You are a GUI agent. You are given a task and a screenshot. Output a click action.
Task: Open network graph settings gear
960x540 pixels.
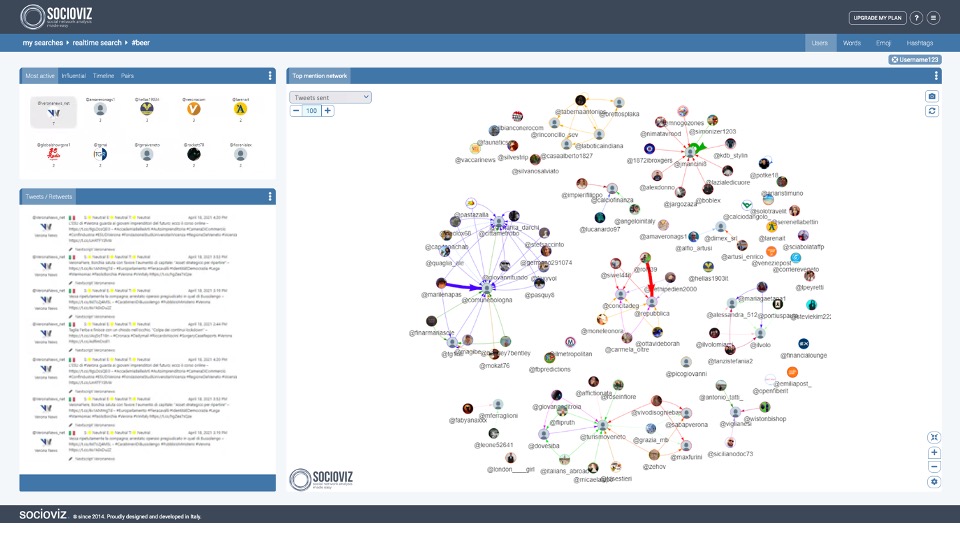(x=934, y=482)
